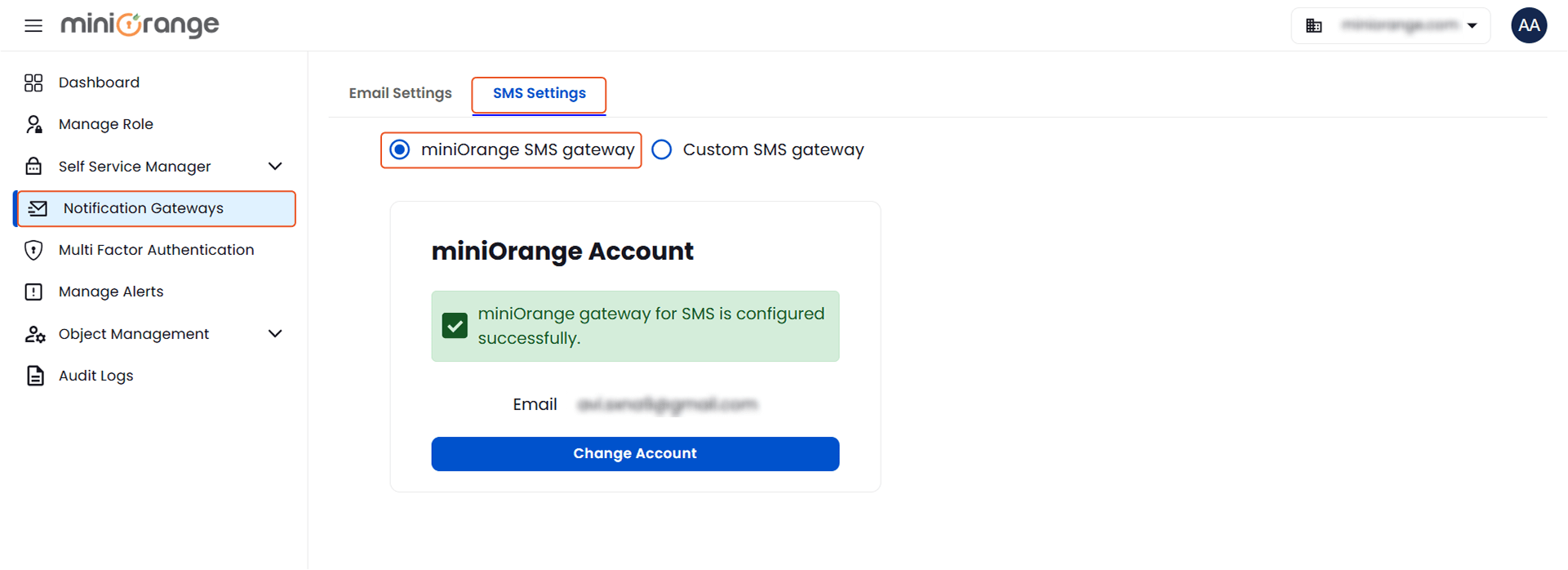The height and width of the screenshot is (570, 1568).
Task: Click the Manage Alerts alert icon
Action: pos(33,292)
